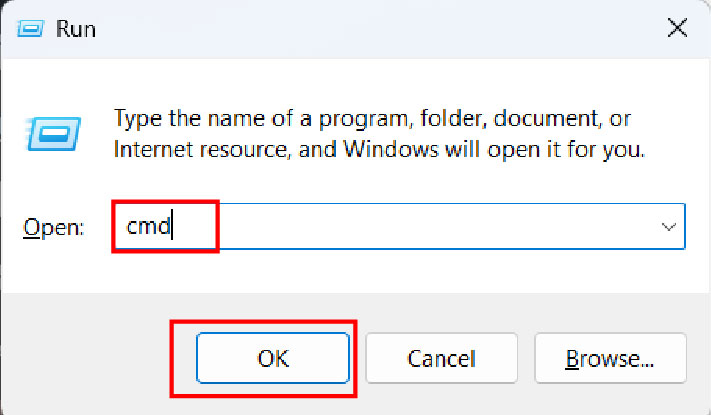The height and width of the screenshot is (415, 711).
Task: Click the large Run program icon
Action: point(48,134)
